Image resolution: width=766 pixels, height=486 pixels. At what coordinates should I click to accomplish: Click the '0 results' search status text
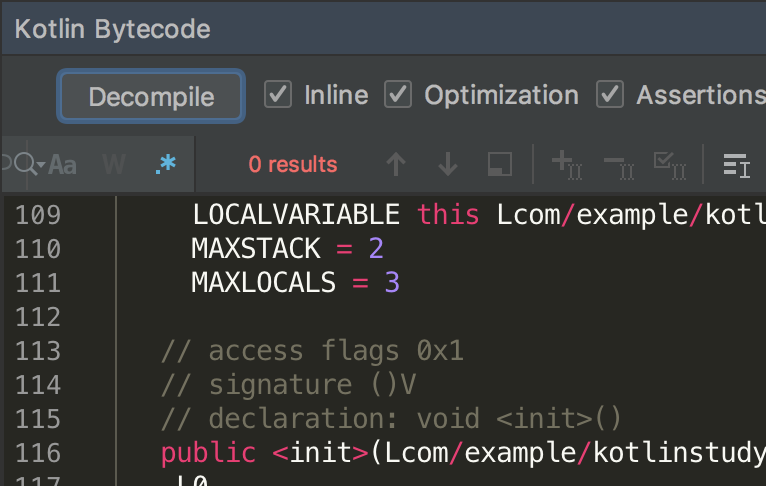[x=293, y=165]
